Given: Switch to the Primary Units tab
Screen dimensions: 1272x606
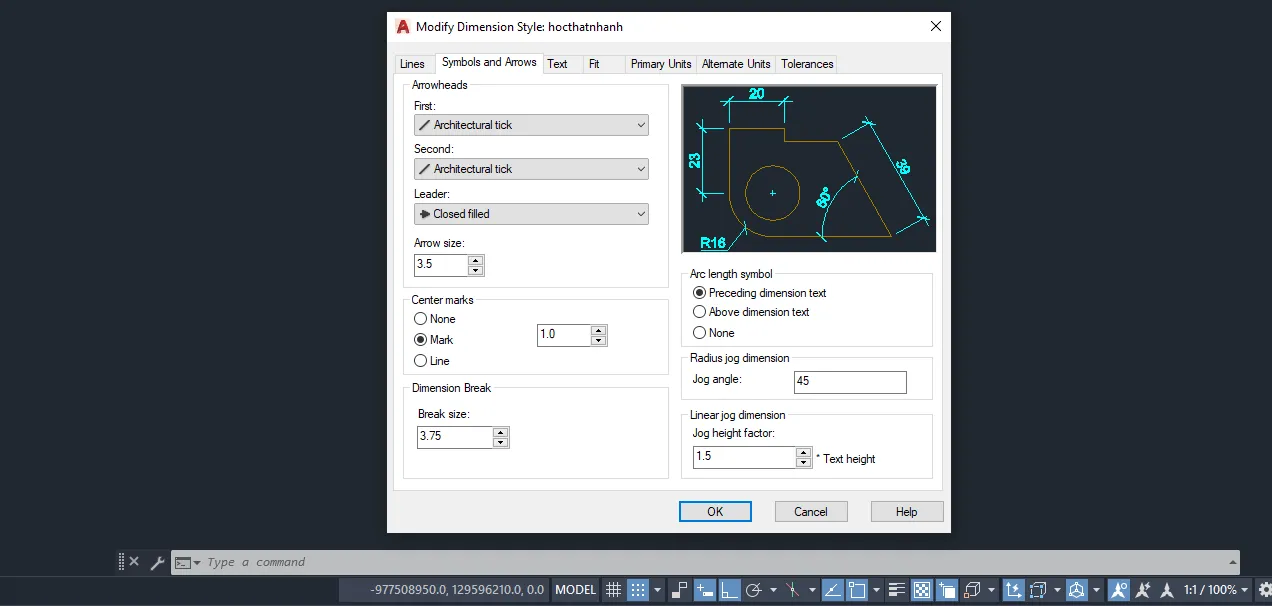Looking at the screenshot, I should tap(661, 64).
